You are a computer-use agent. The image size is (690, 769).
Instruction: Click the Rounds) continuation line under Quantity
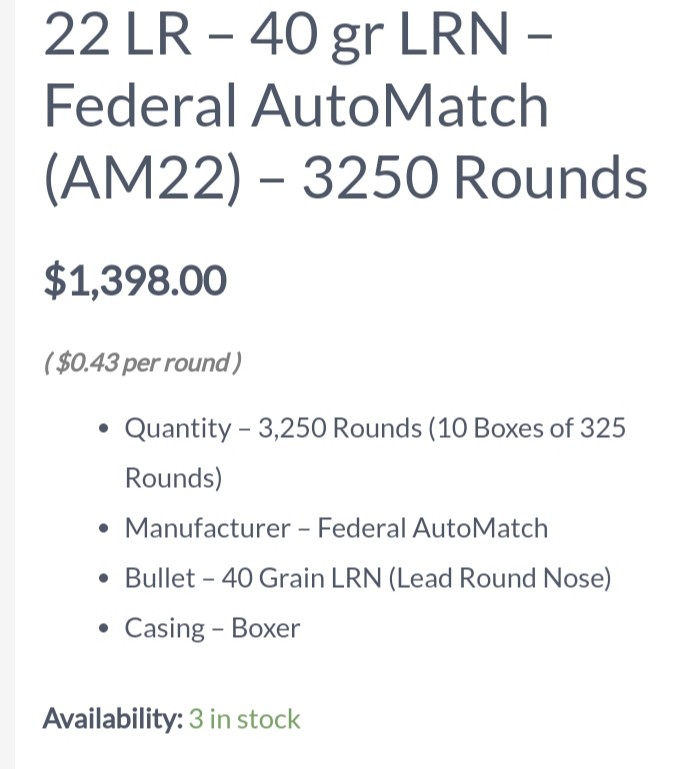pos(174,478)
